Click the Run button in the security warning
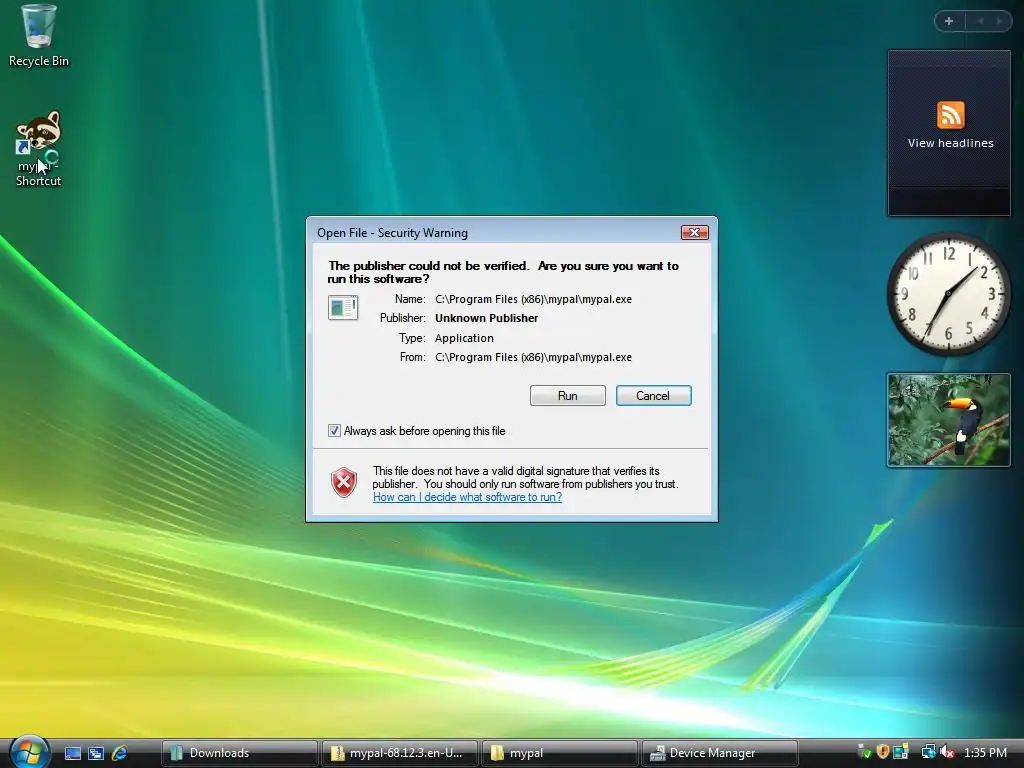 coord(568,396)
